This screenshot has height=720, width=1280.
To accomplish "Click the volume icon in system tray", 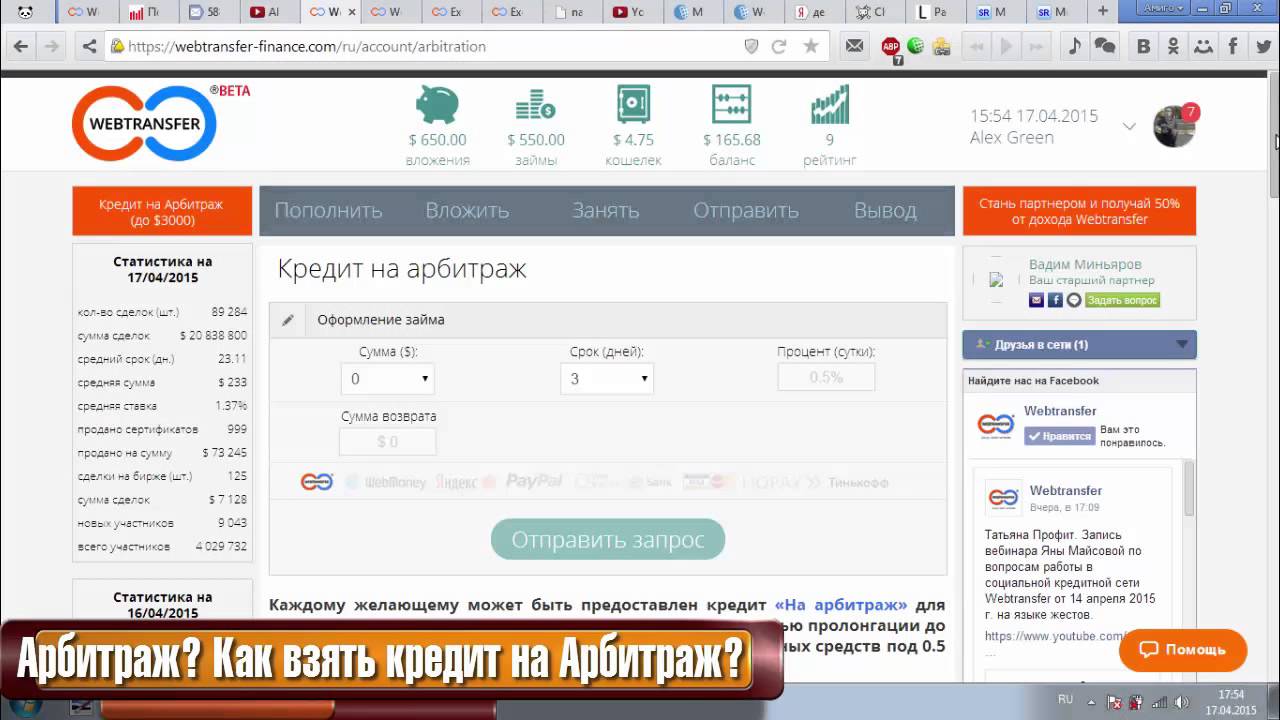I will [1181, 703].
